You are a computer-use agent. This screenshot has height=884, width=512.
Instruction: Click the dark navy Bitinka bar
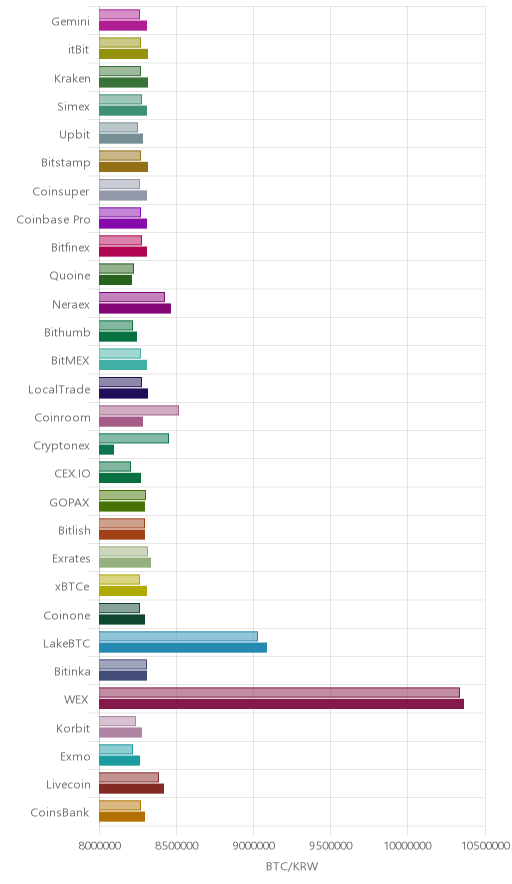pyautogui.click(x=123, y=675)
